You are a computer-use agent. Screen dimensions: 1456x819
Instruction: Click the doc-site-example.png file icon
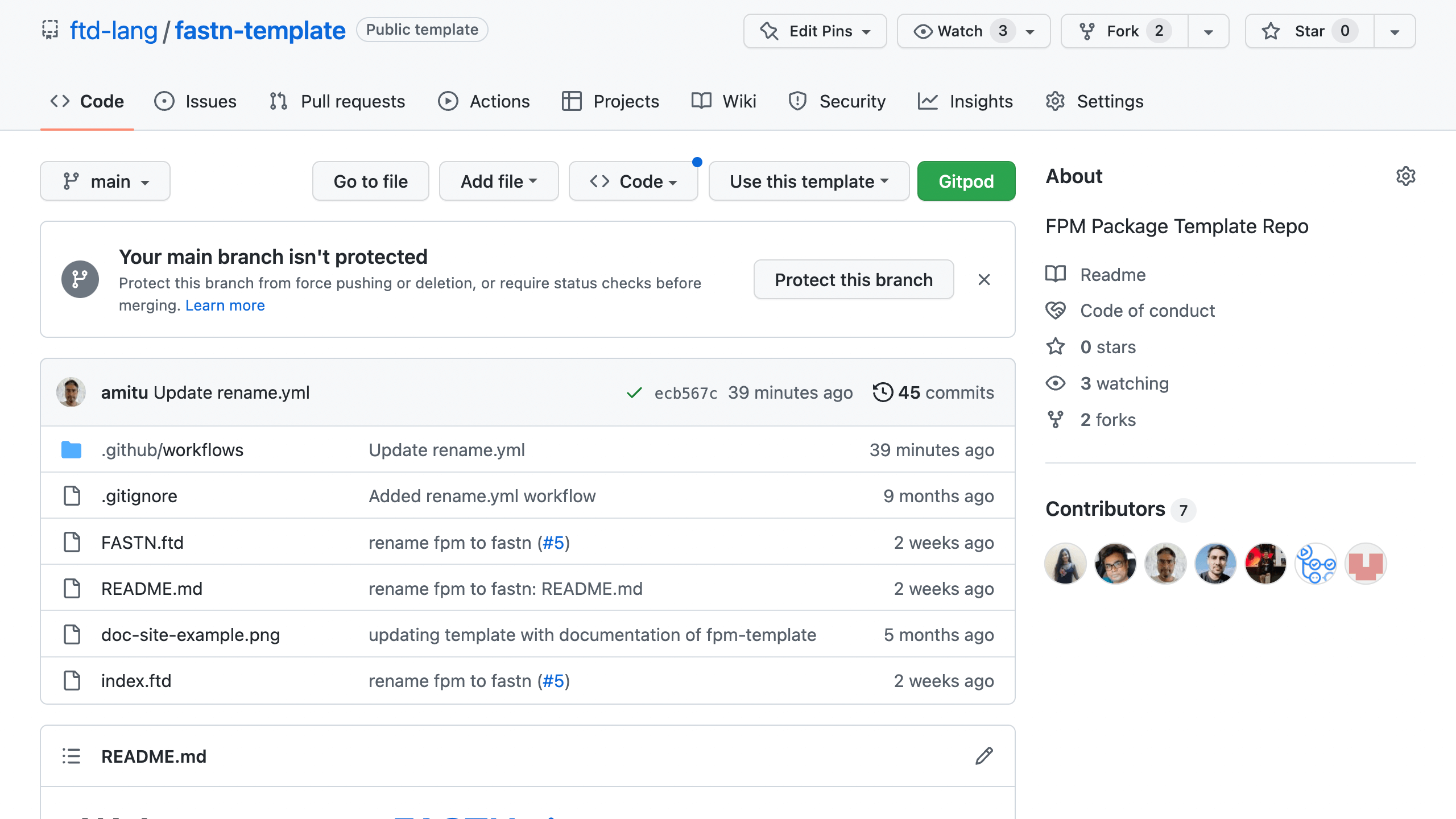(72, 634)
